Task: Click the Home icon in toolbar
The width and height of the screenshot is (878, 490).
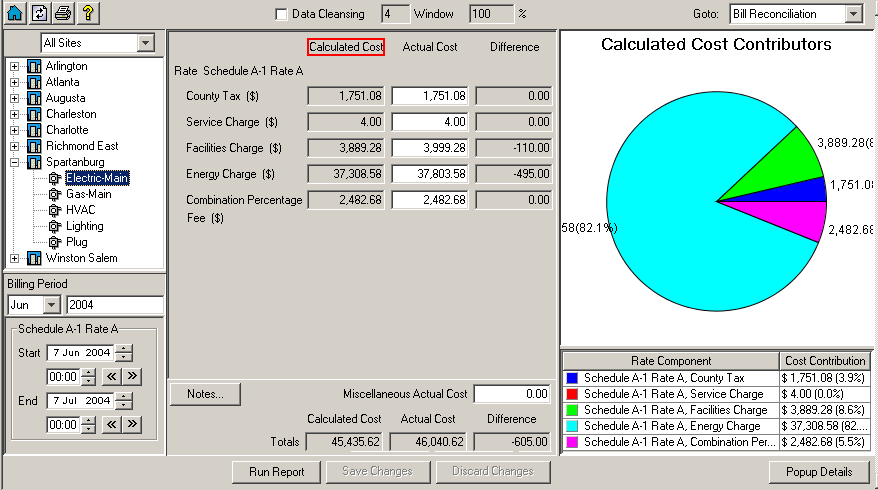Action: [x=15, y=14]
